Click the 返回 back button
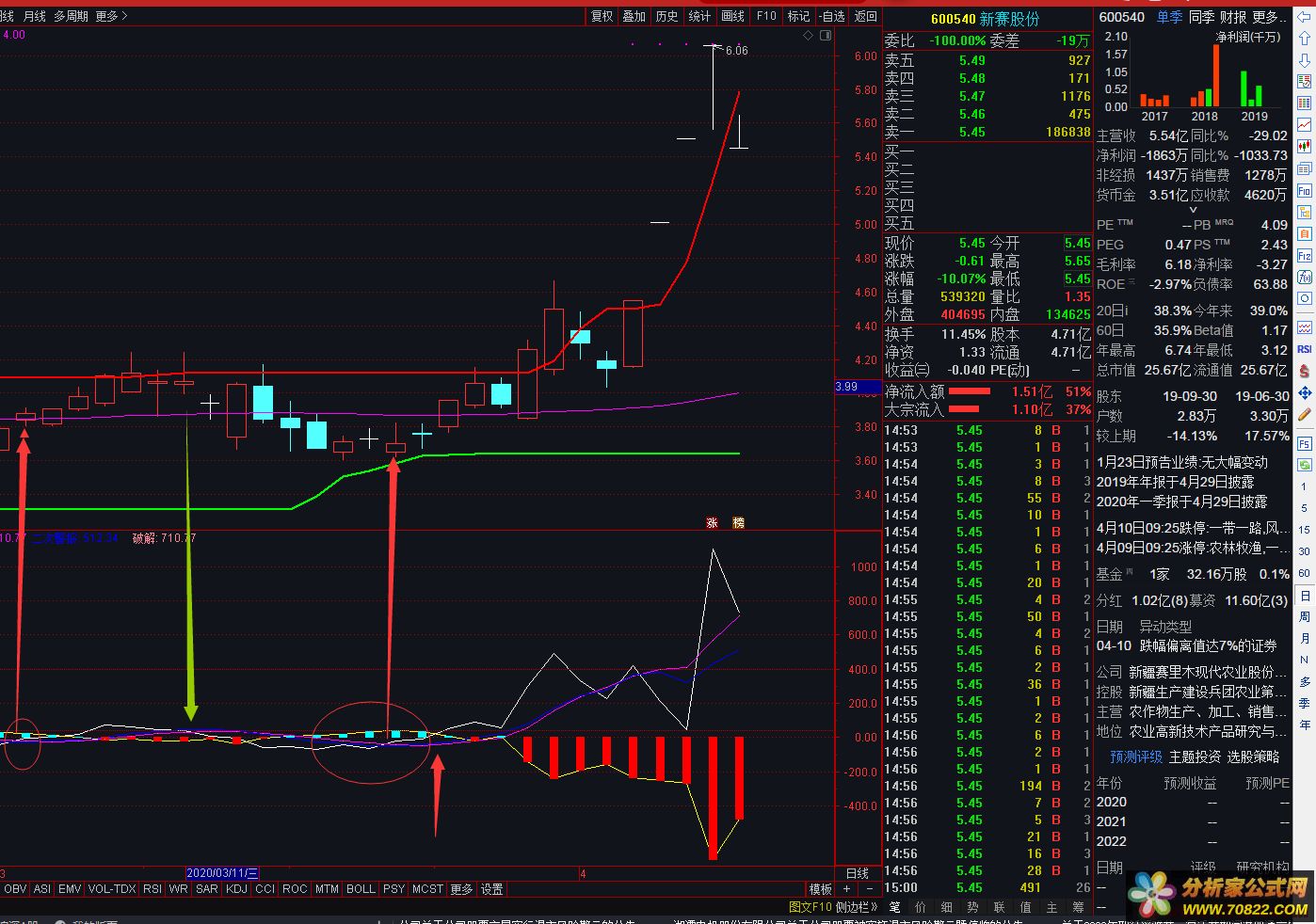The height and width of the screenshot is (924, 1316). [865, 16]
